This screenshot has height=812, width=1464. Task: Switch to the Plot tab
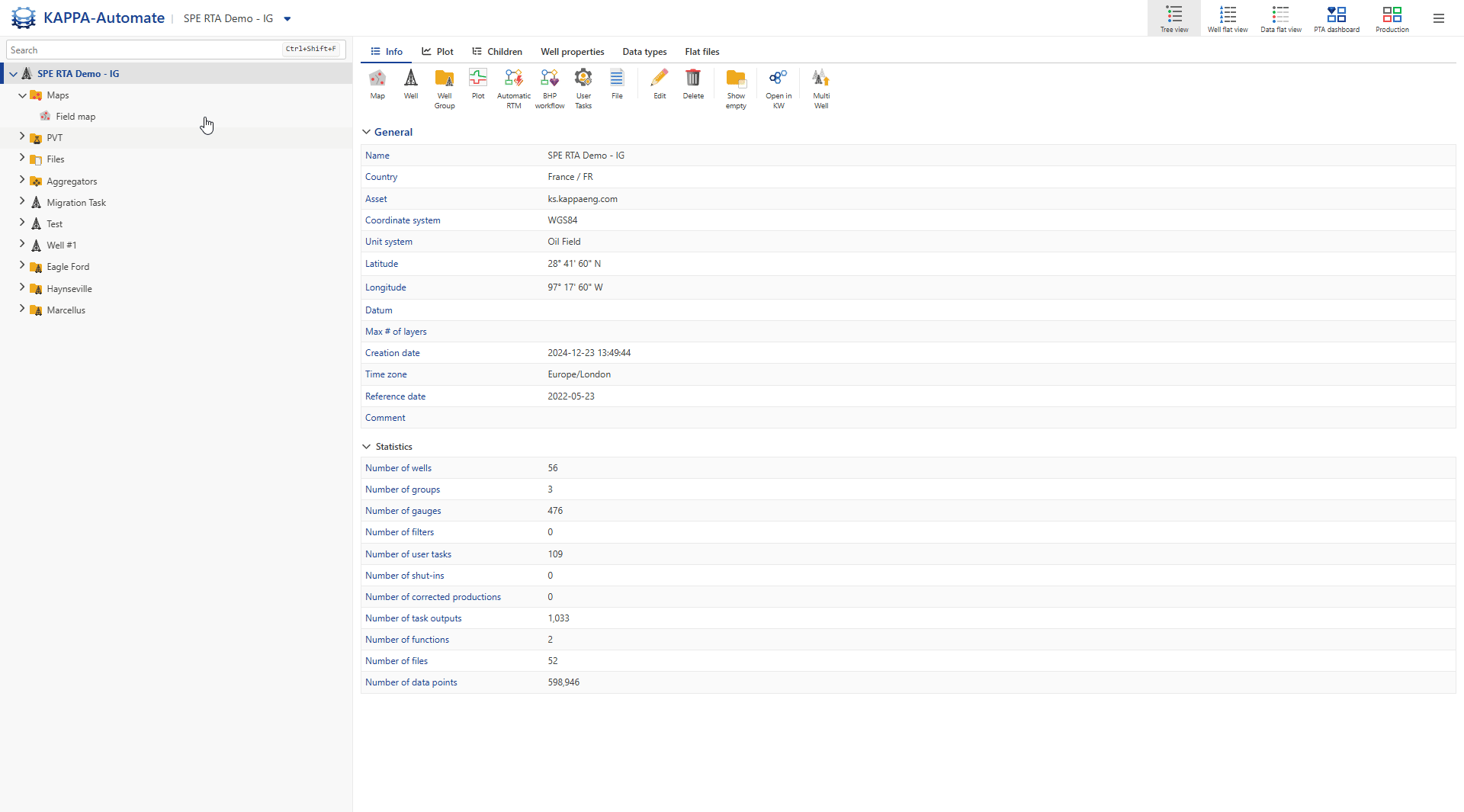438,52
